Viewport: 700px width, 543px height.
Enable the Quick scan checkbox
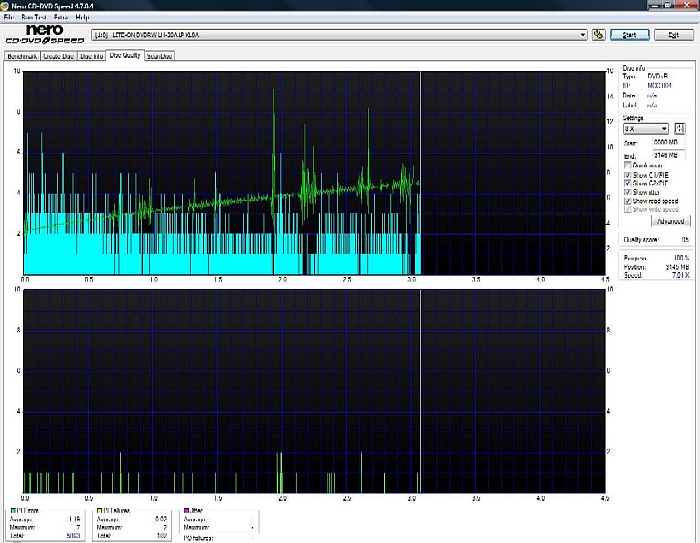click(628, 165)
